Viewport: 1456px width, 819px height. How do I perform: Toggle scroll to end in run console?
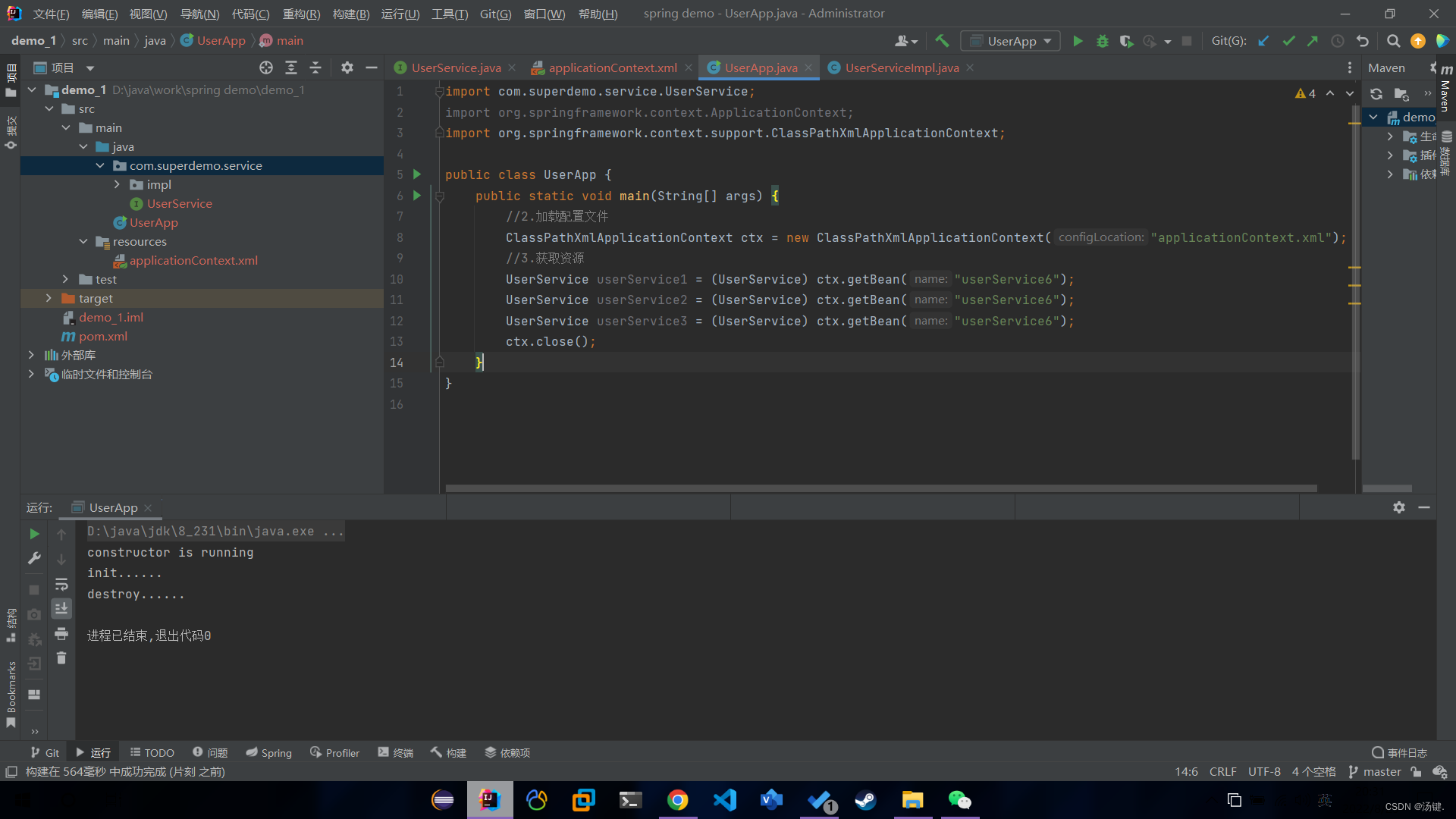click(61, 608)
